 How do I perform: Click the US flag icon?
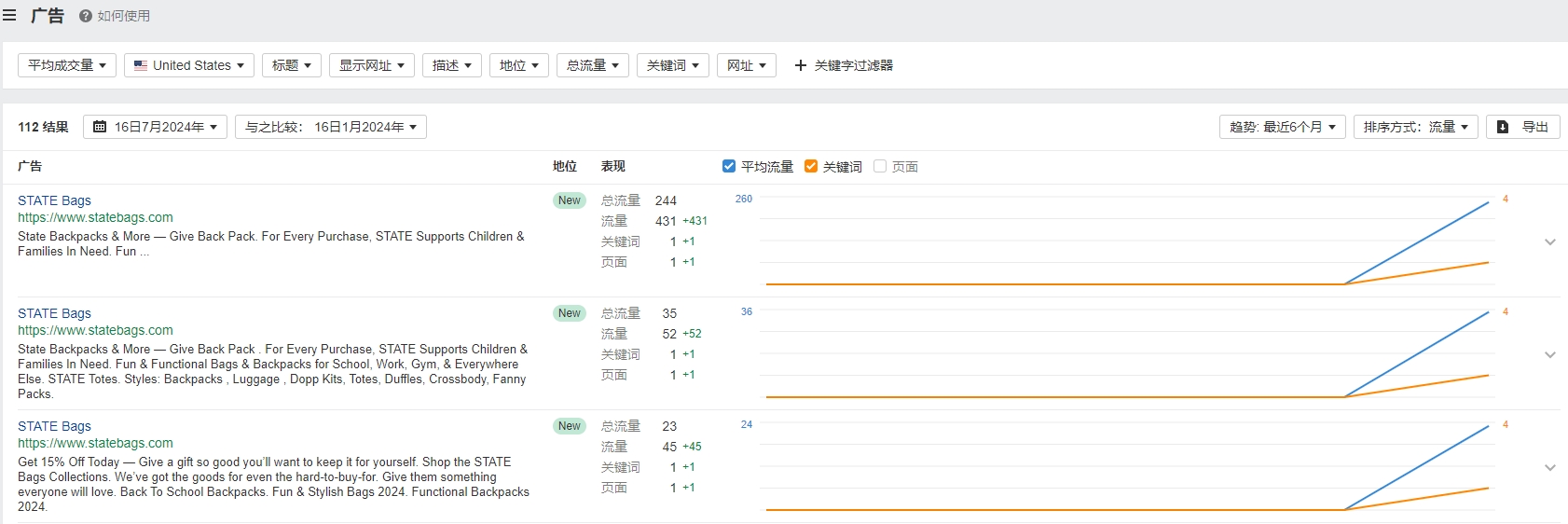click(x=141, y=65)
